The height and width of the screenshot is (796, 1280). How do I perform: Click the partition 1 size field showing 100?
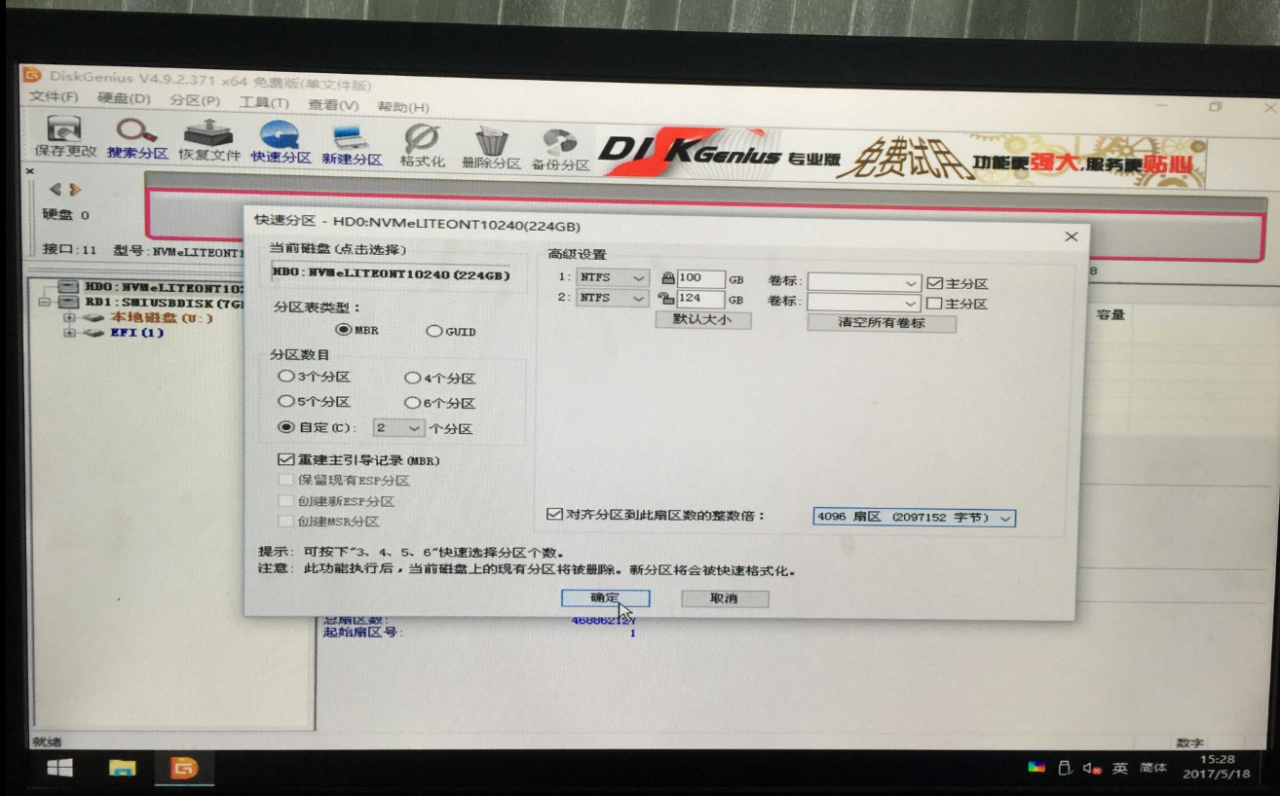700,278
